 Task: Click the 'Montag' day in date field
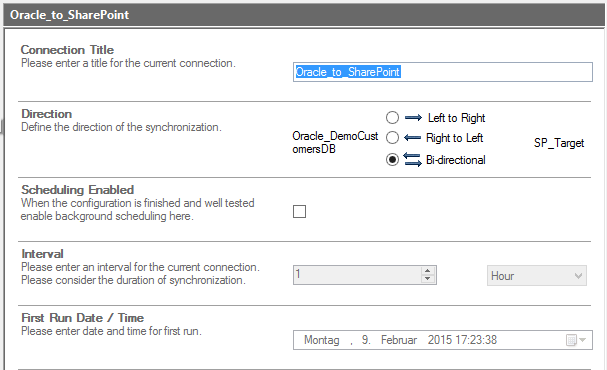click(321, 340)
